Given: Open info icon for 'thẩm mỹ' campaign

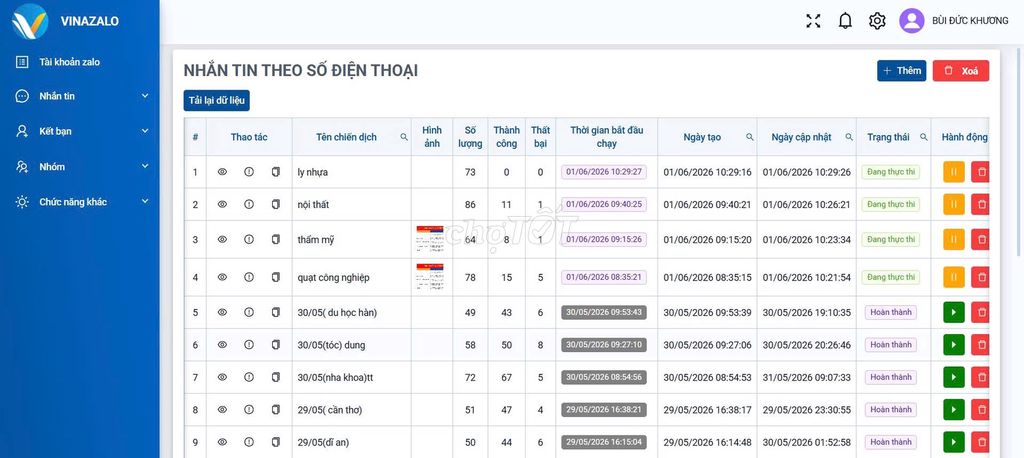Looking at the screenshot, I should 249,239.
